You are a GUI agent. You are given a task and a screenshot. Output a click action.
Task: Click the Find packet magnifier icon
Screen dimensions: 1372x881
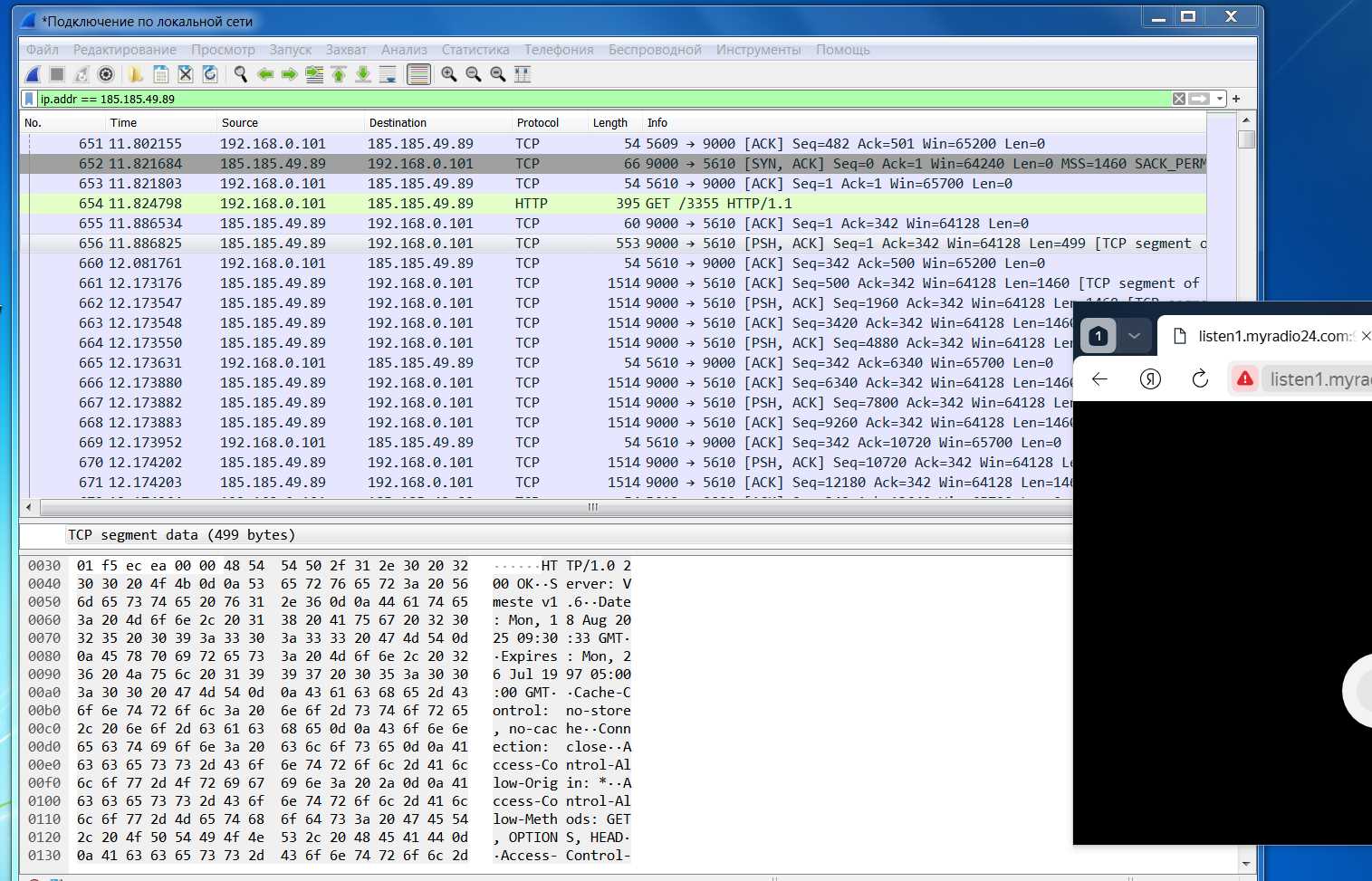(x=240, y=74)
